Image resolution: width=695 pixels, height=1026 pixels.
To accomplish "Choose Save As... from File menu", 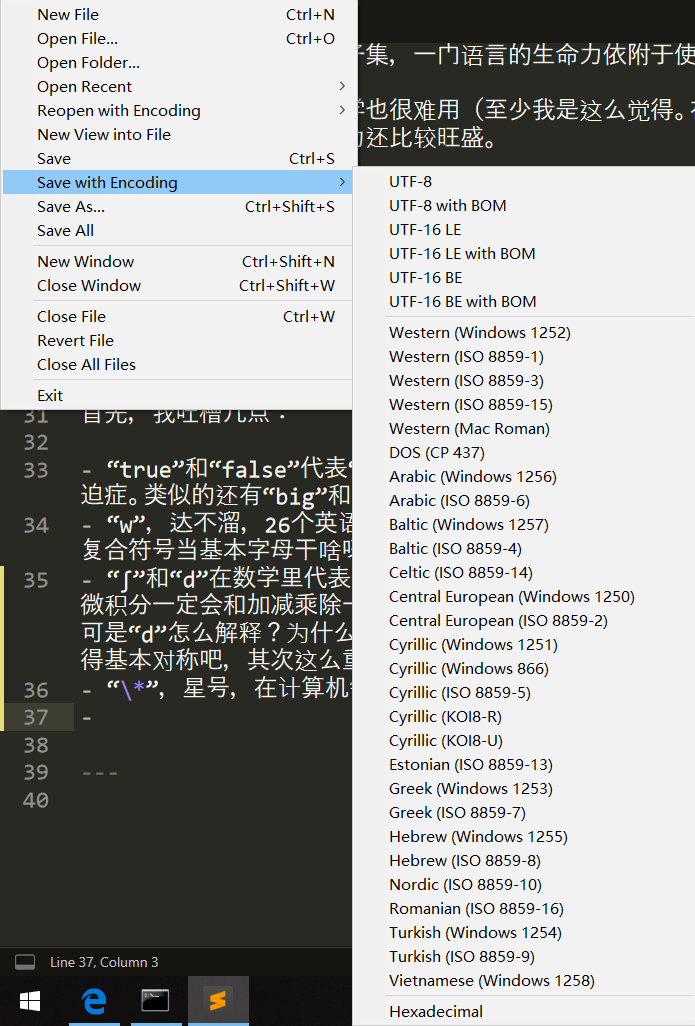I will [71, 207].
